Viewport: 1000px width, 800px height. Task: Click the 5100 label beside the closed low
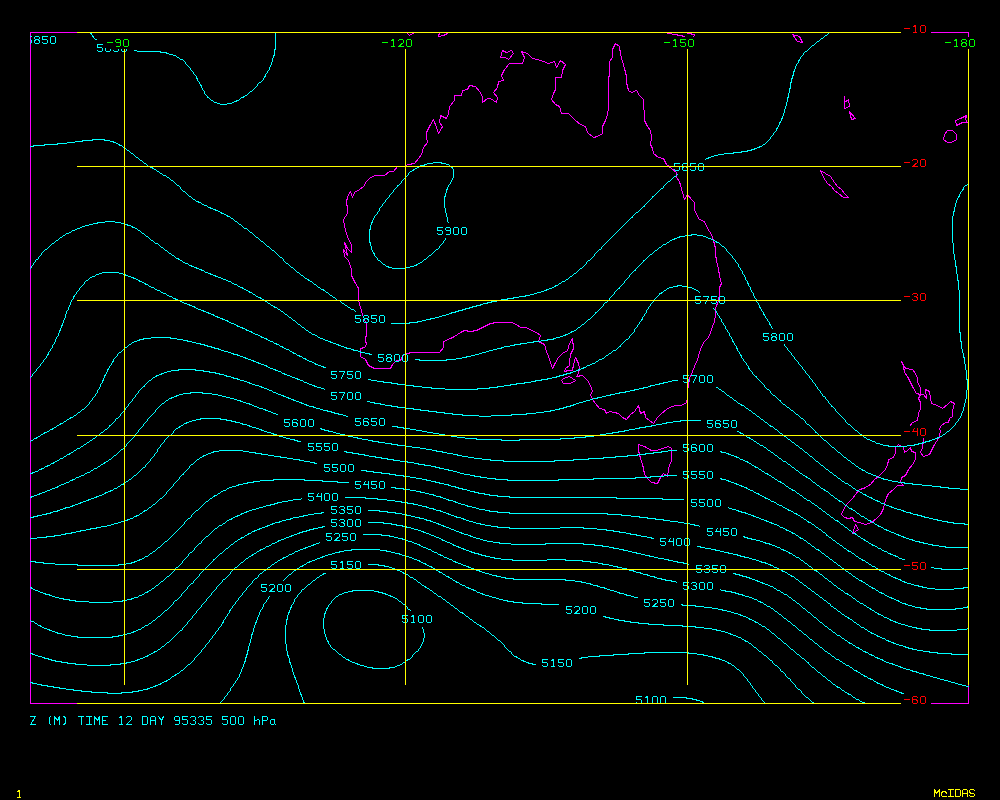[x=417, y=619]
